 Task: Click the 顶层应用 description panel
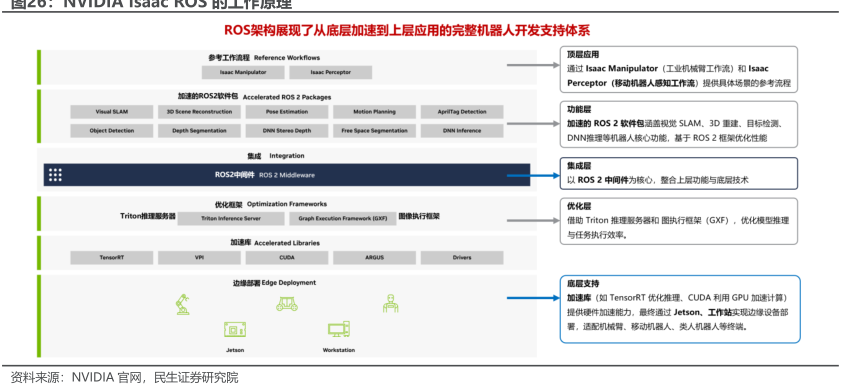pyautogui.click(x=679, y=69)
